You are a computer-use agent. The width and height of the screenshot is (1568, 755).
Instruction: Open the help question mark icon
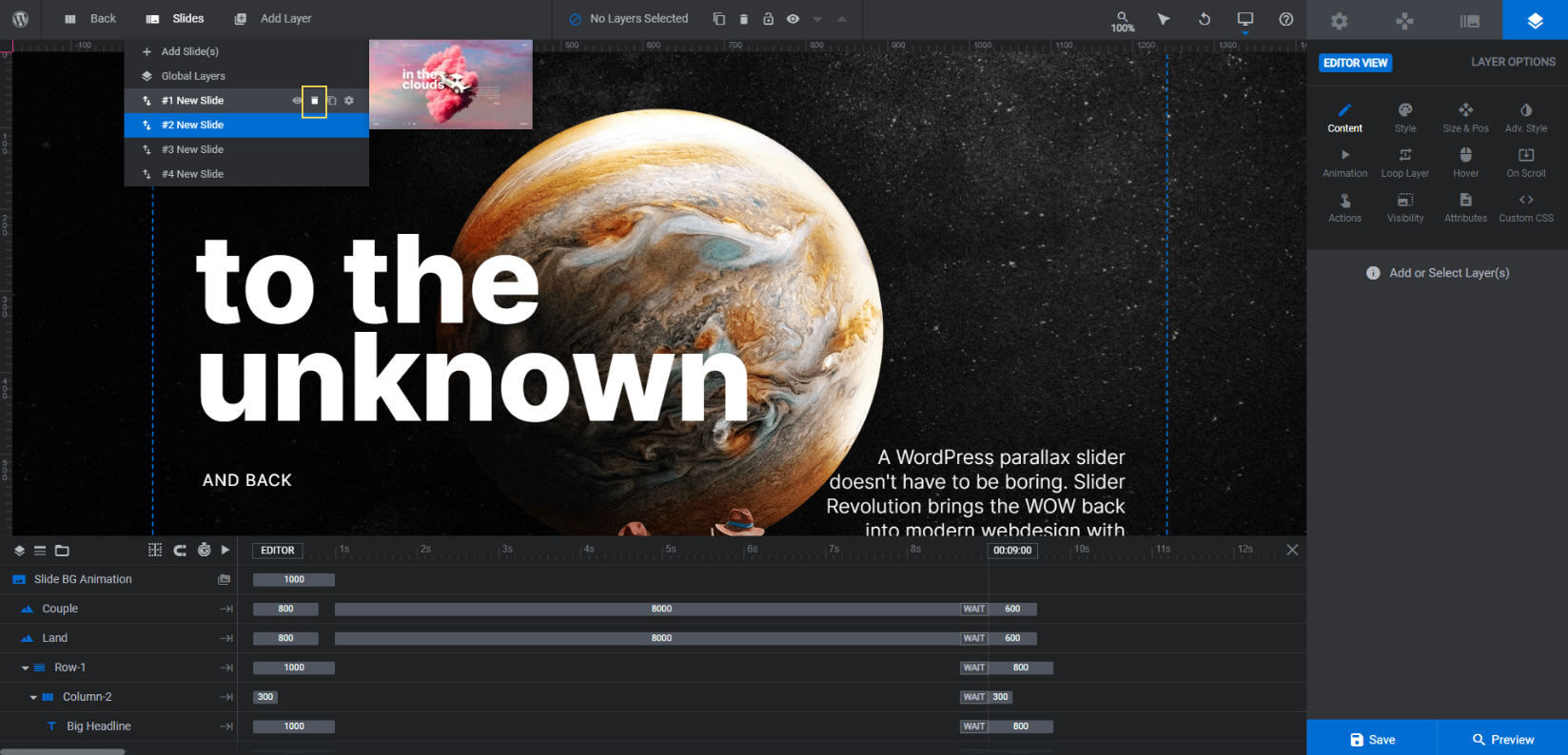[x=1286, y=19]
